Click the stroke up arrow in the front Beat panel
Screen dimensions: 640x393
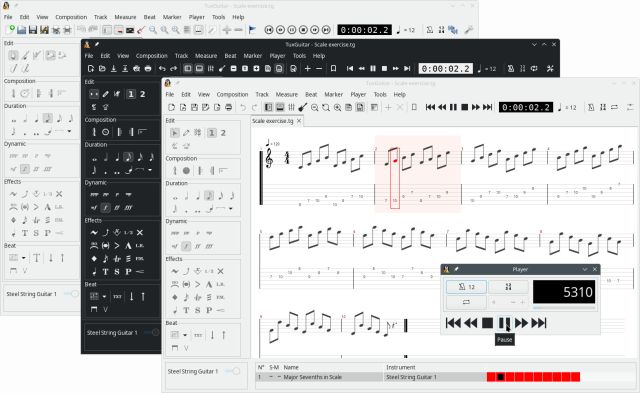pos(224,335)
